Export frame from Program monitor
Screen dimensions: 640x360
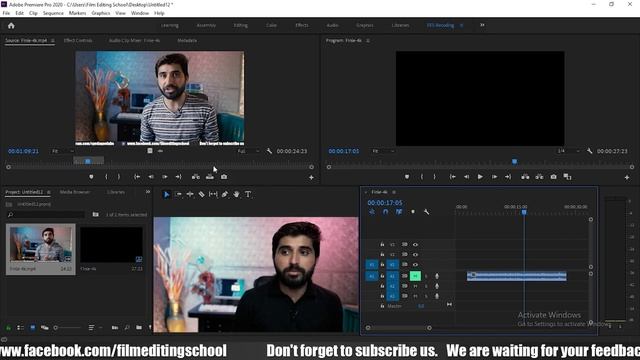[x=553, y=177]
